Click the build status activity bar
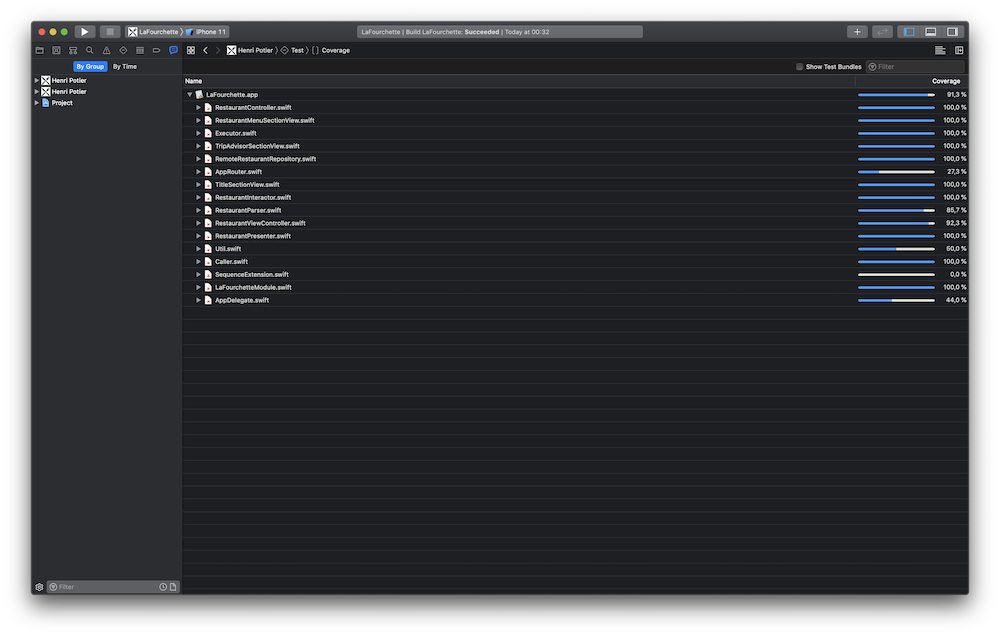 tap(499, 32)
